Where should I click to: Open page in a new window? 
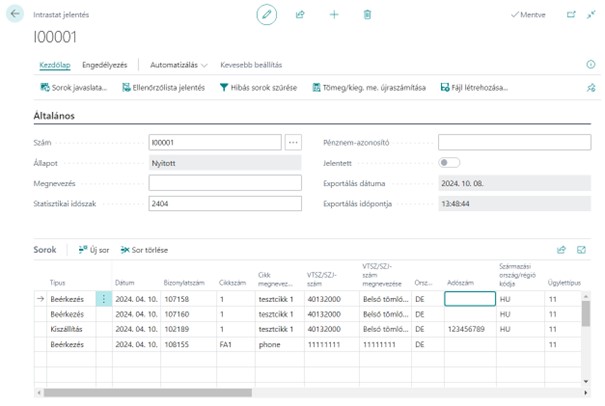point(571,15)
